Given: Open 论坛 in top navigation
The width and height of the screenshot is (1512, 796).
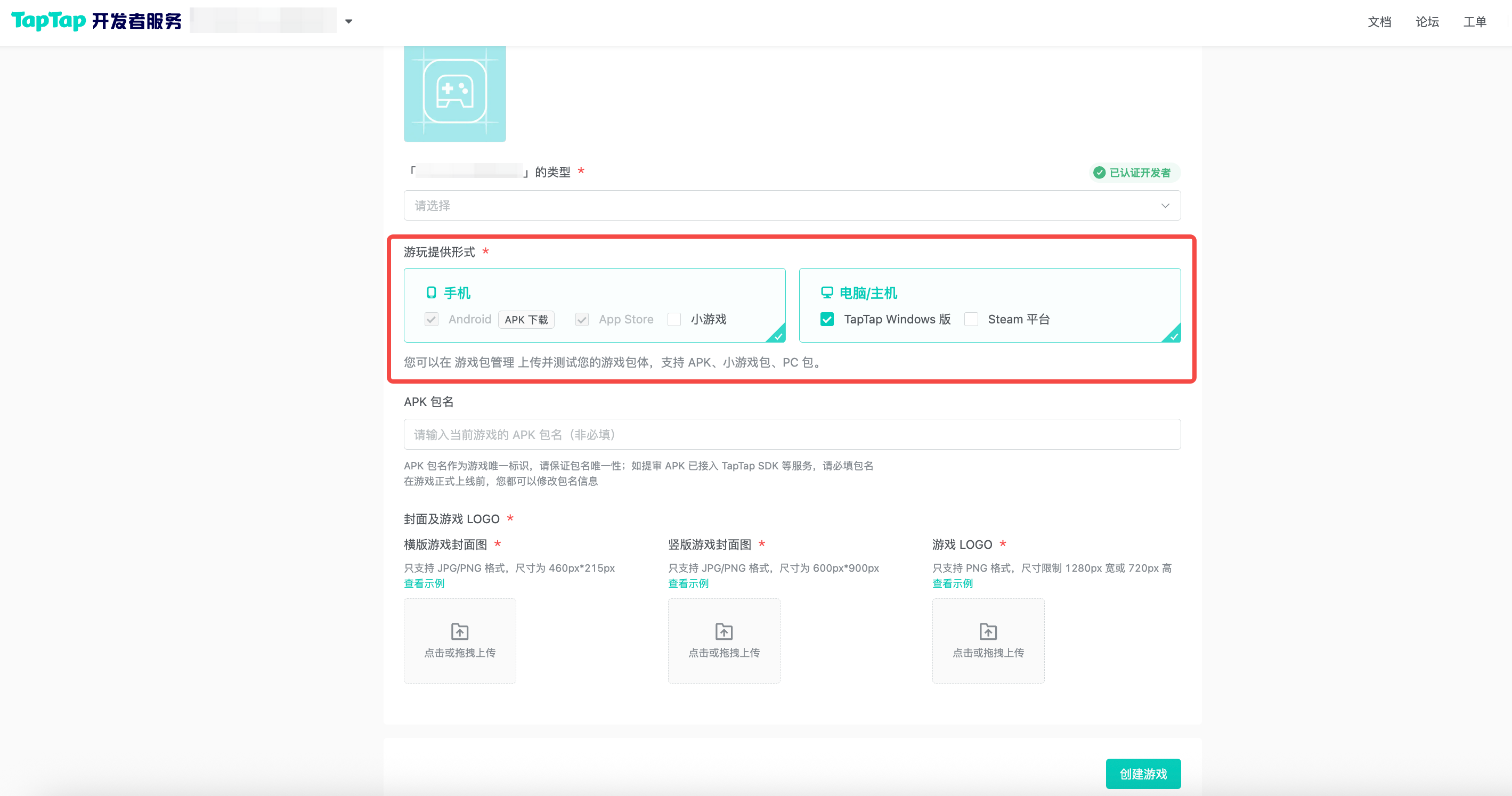Looking at the screenshot, I should (x=1427, y=22).
